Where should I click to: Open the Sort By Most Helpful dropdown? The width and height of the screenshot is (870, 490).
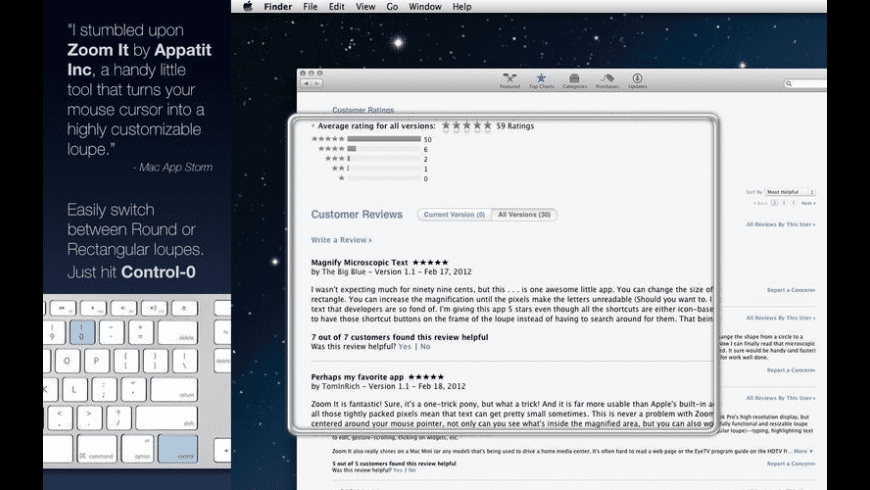[x=790, y=192]
